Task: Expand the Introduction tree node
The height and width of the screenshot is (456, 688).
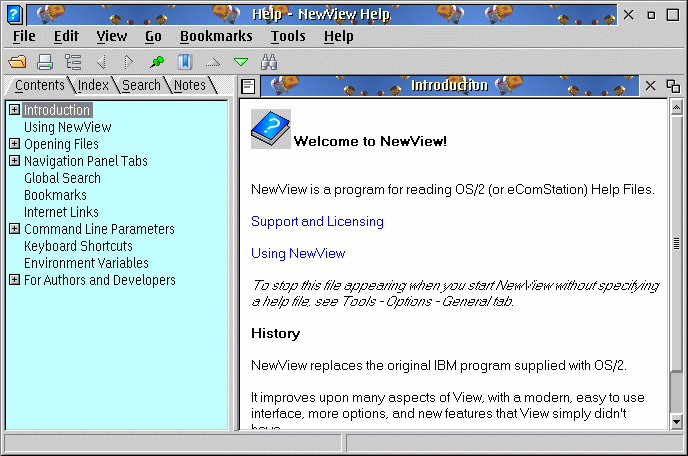Action: (14, 110)
